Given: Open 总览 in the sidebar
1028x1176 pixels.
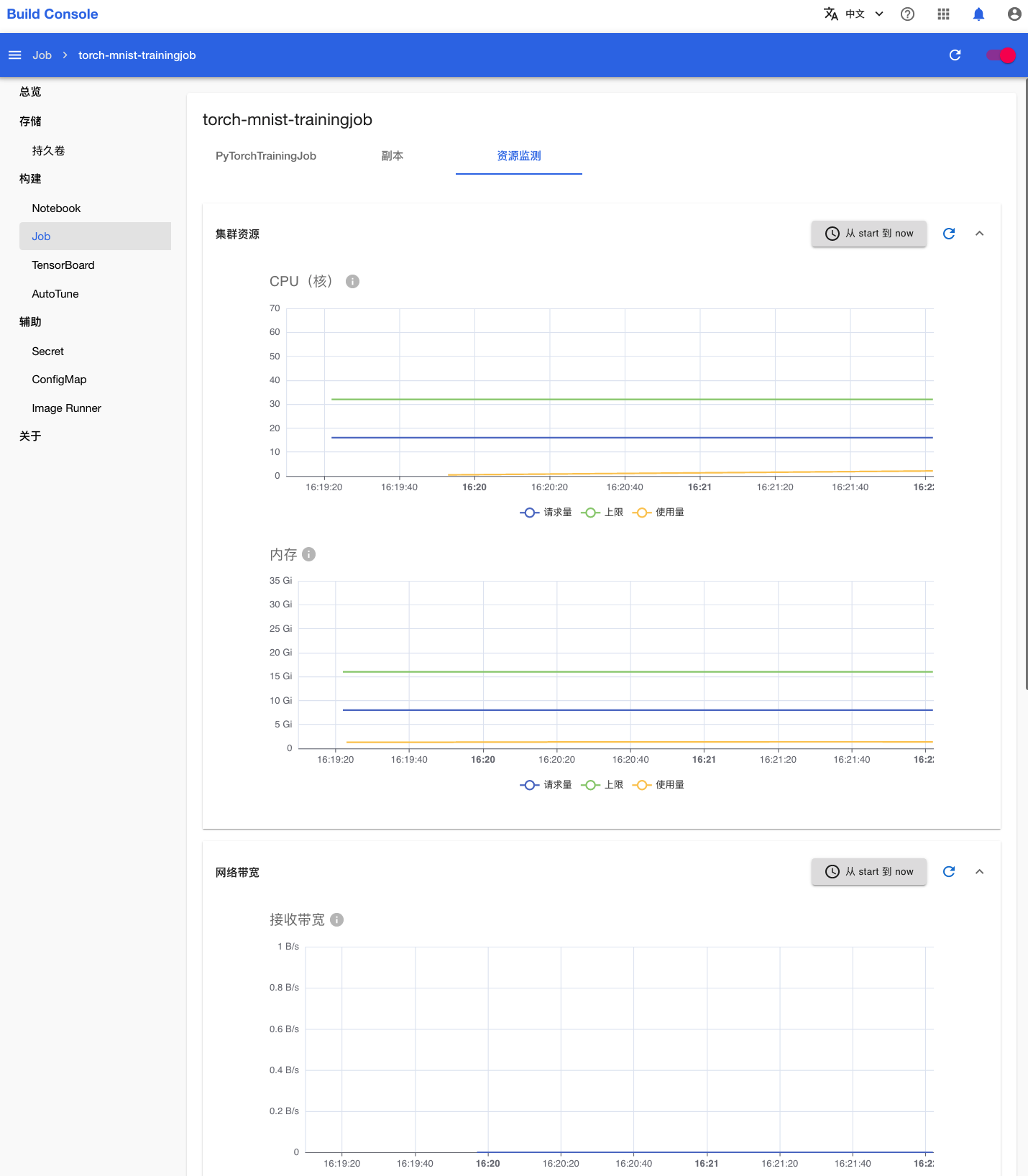Looking at the screenshot, I should 30,92.
